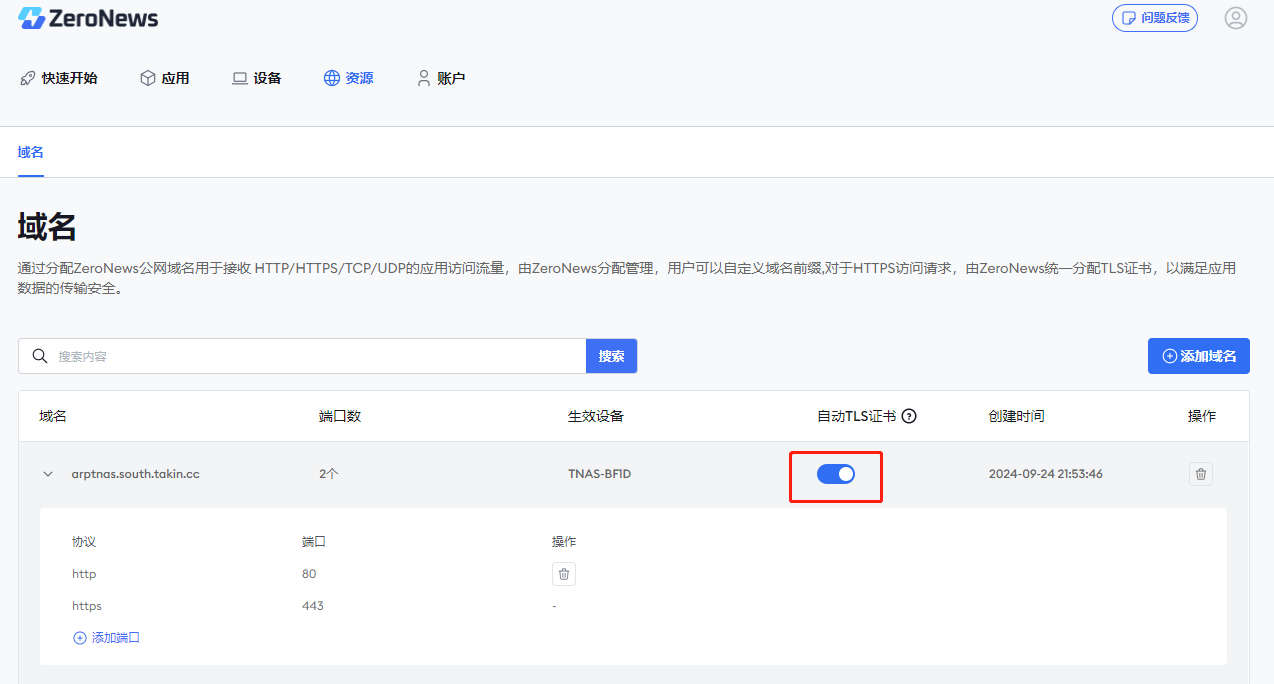
Task: Click the 协议 sub-table header
Action: click(84, 542)
